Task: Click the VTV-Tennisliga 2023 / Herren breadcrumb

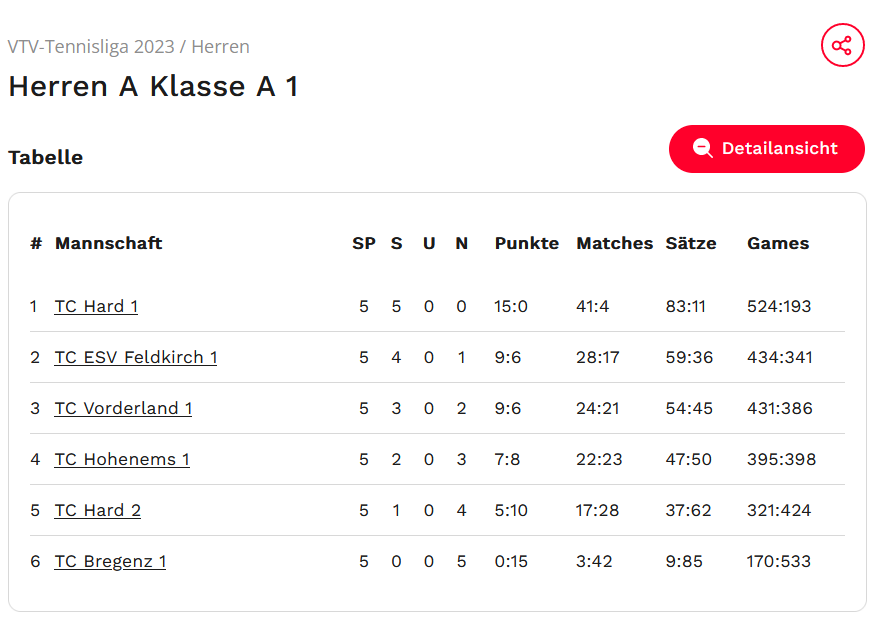Action: 128,47
